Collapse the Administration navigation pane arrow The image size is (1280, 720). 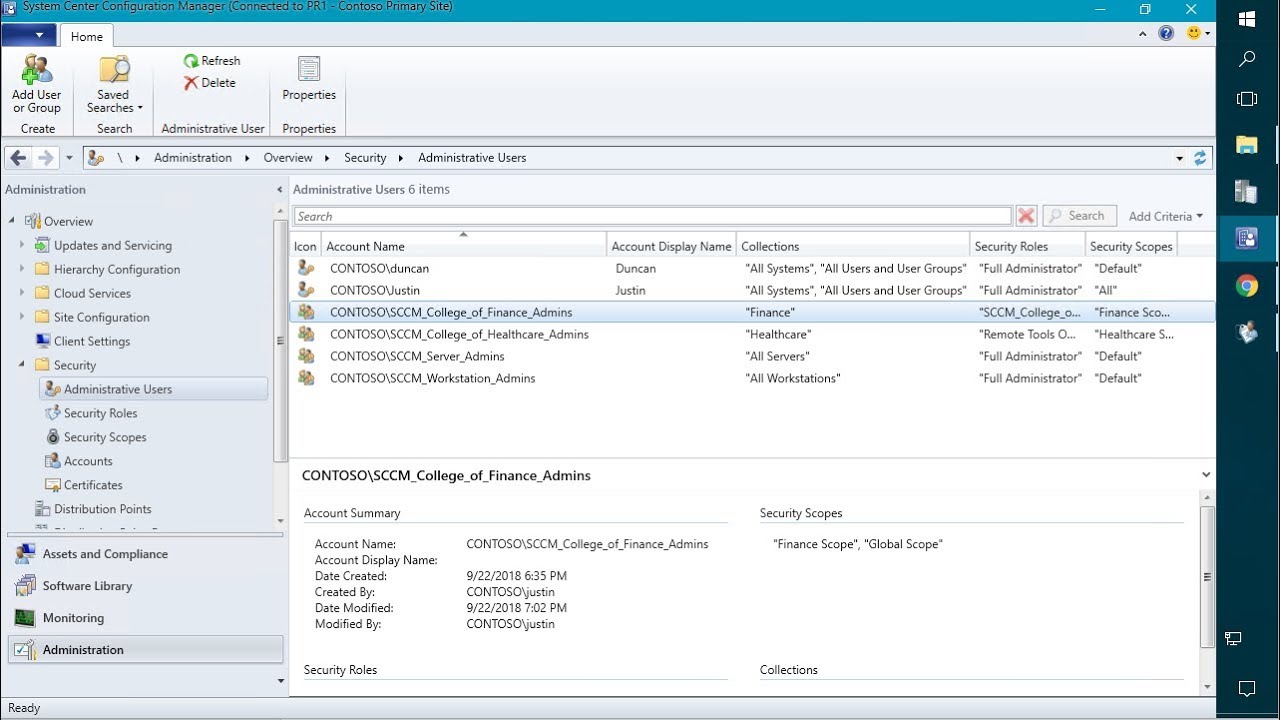pos(279,189)
